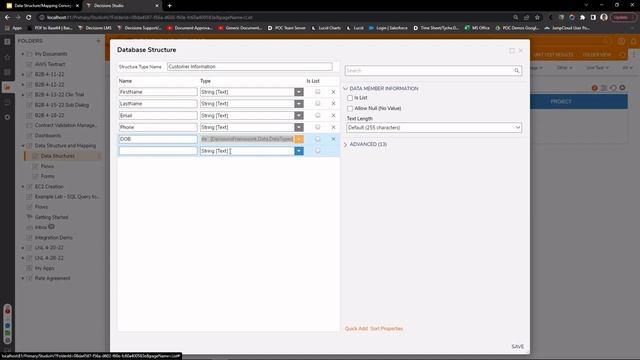This screenshot has width=640, height=360.
Task: Click the orange circular icon above the PROJECT bar
Action: click(x=595, y=88)
